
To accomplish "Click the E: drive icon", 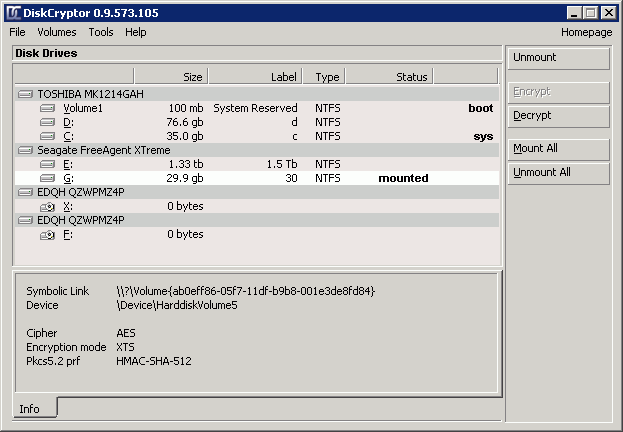I will tap(48, 164).
